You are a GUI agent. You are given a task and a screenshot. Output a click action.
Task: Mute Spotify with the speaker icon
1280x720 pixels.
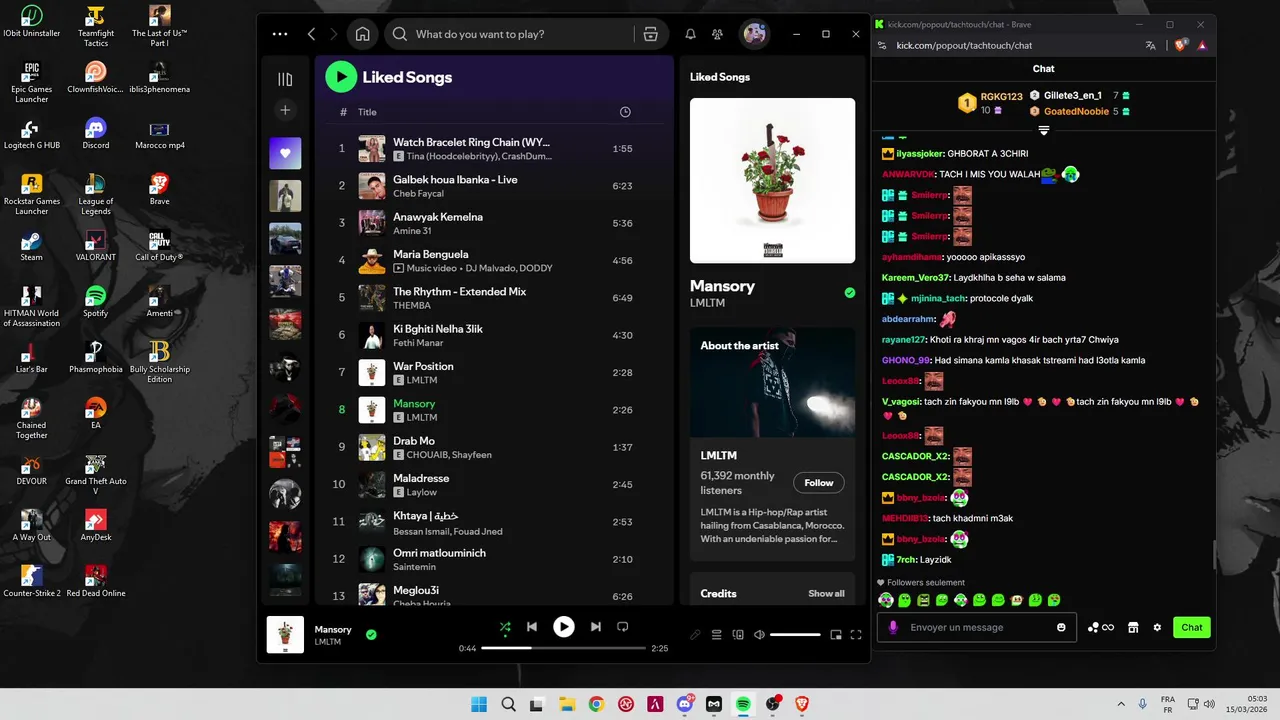click(759, 634)
